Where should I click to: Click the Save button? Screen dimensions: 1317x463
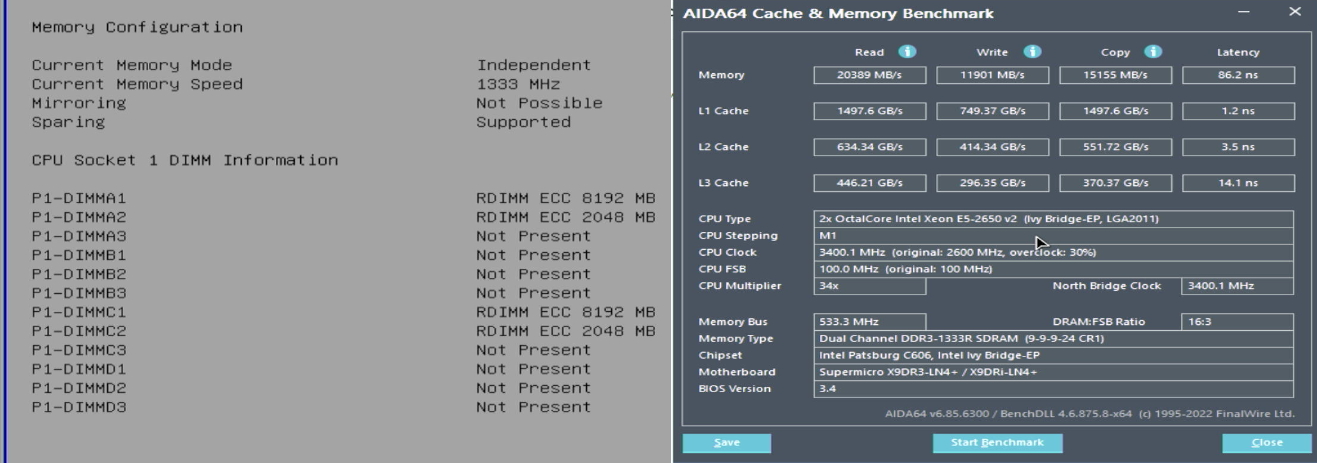(726, 442)
